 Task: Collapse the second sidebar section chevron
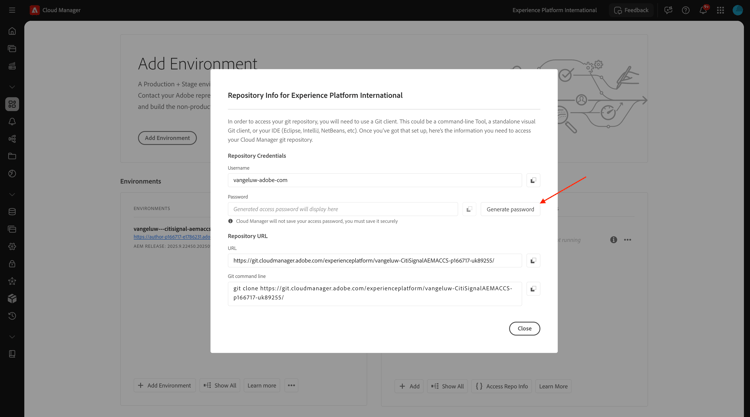click(x=12, y=195)
